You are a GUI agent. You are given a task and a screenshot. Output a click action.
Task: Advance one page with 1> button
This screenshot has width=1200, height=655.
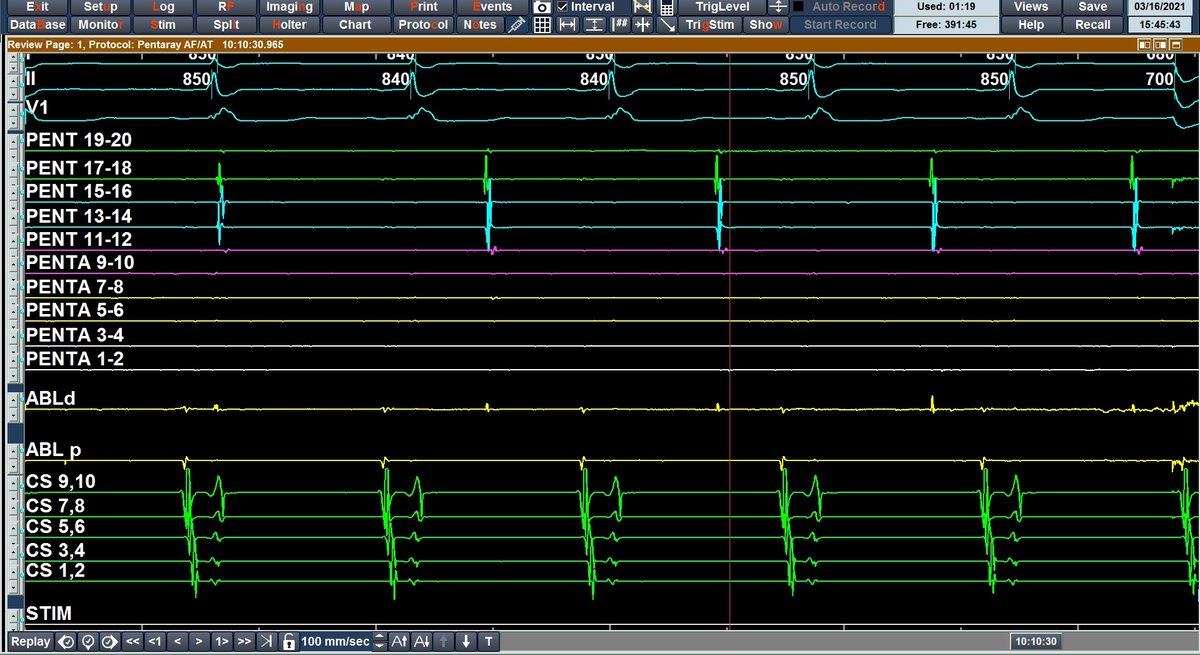(x=222, y=641)
